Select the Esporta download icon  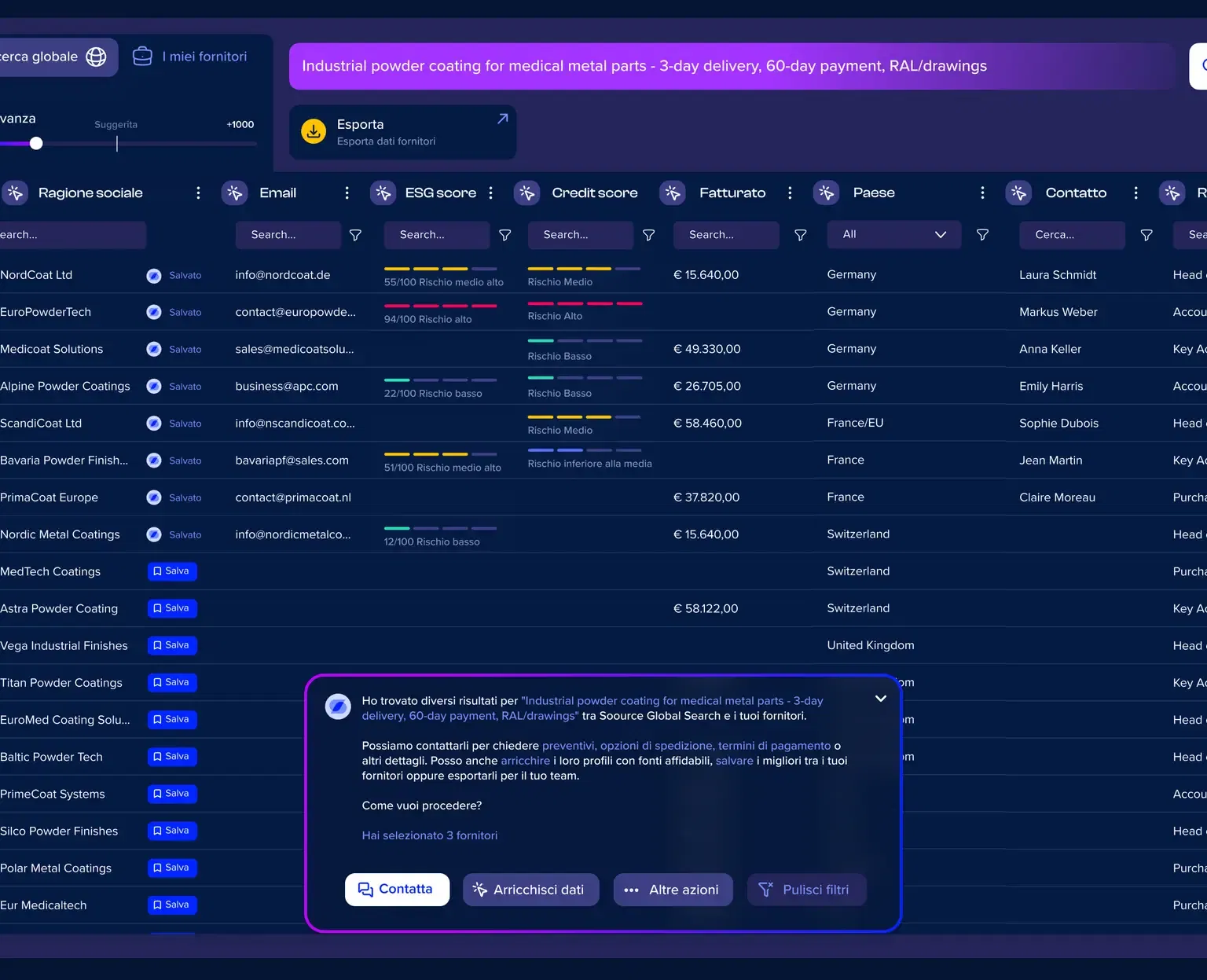[314, 131]
